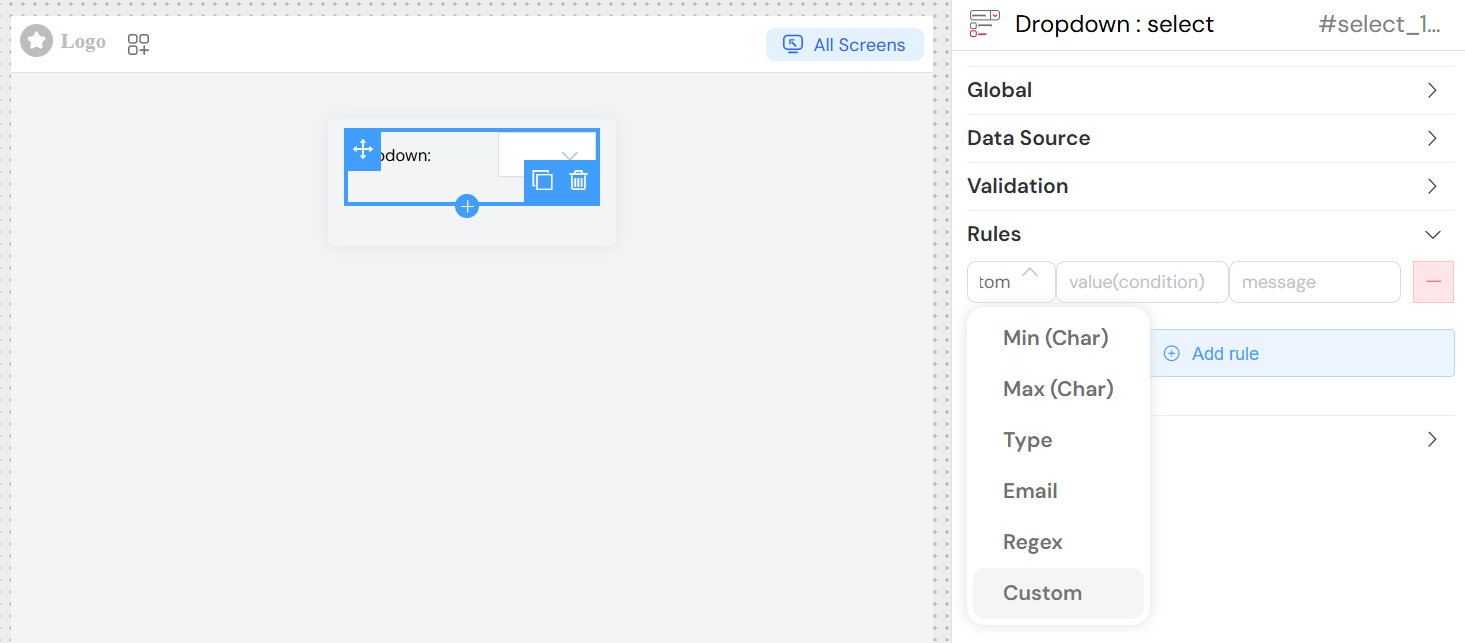The image size is (1465, 643).
Task: Click the move handle on the dropdown widget
Action: (362, 151)
